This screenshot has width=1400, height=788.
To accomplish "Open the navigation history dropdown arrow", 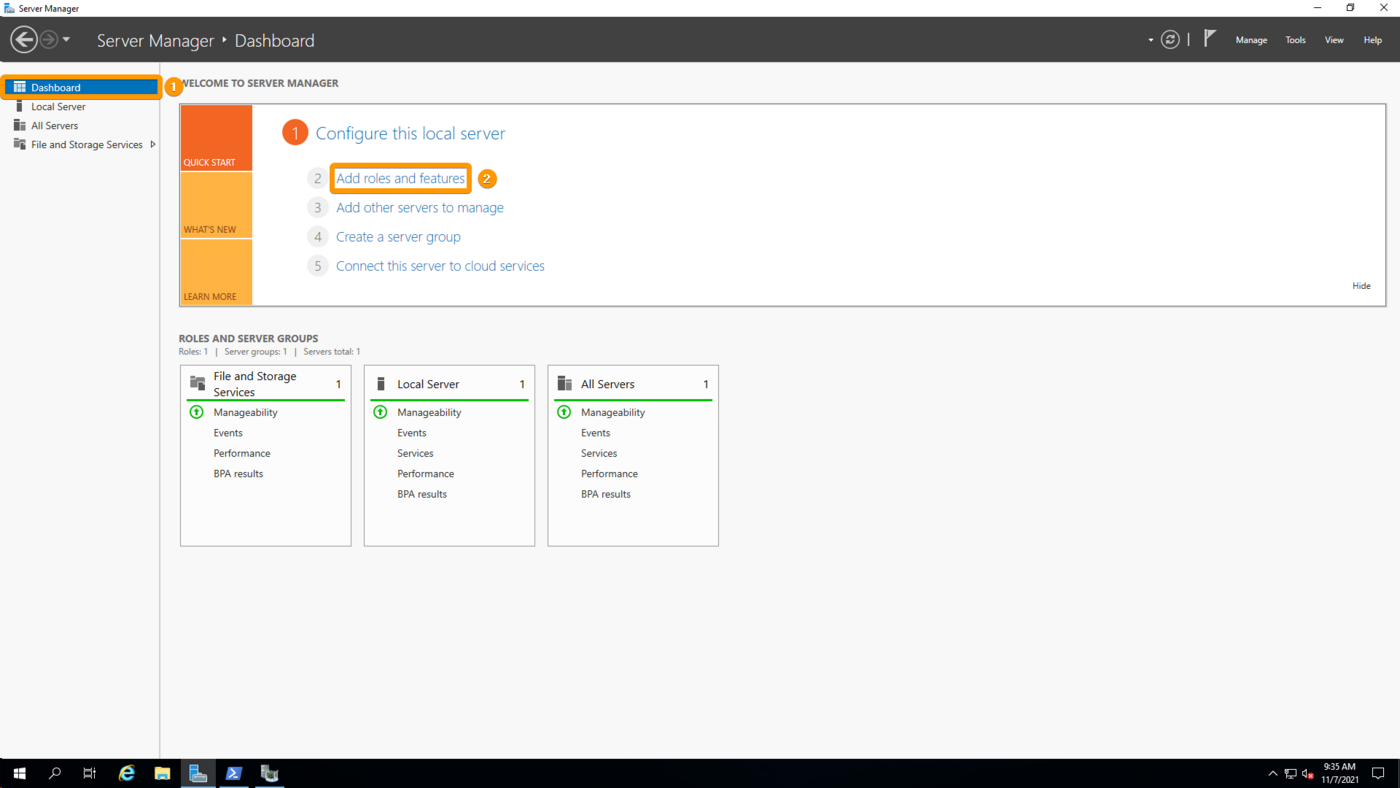I will click(x=65, y=39).
